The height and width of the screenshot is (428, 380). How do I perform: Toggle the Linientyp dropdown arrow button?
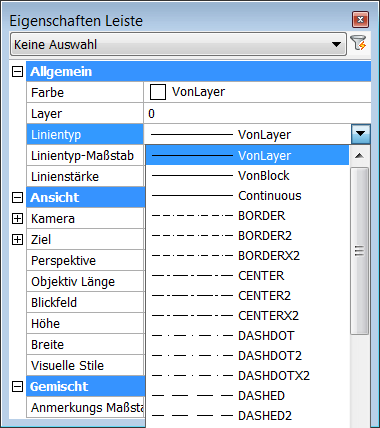point(360,134)
